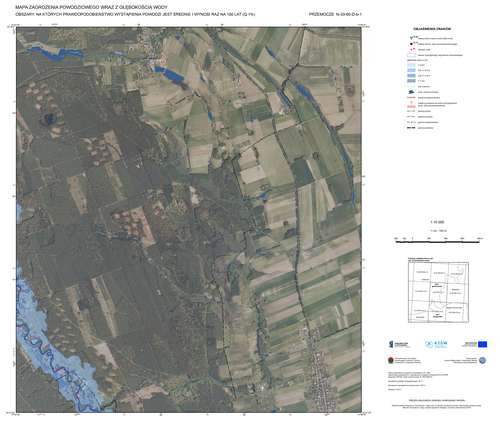Click the dark blue pond in upper-left forest
Viewport: 500px width, 425px height.
[x=50, y=118]
